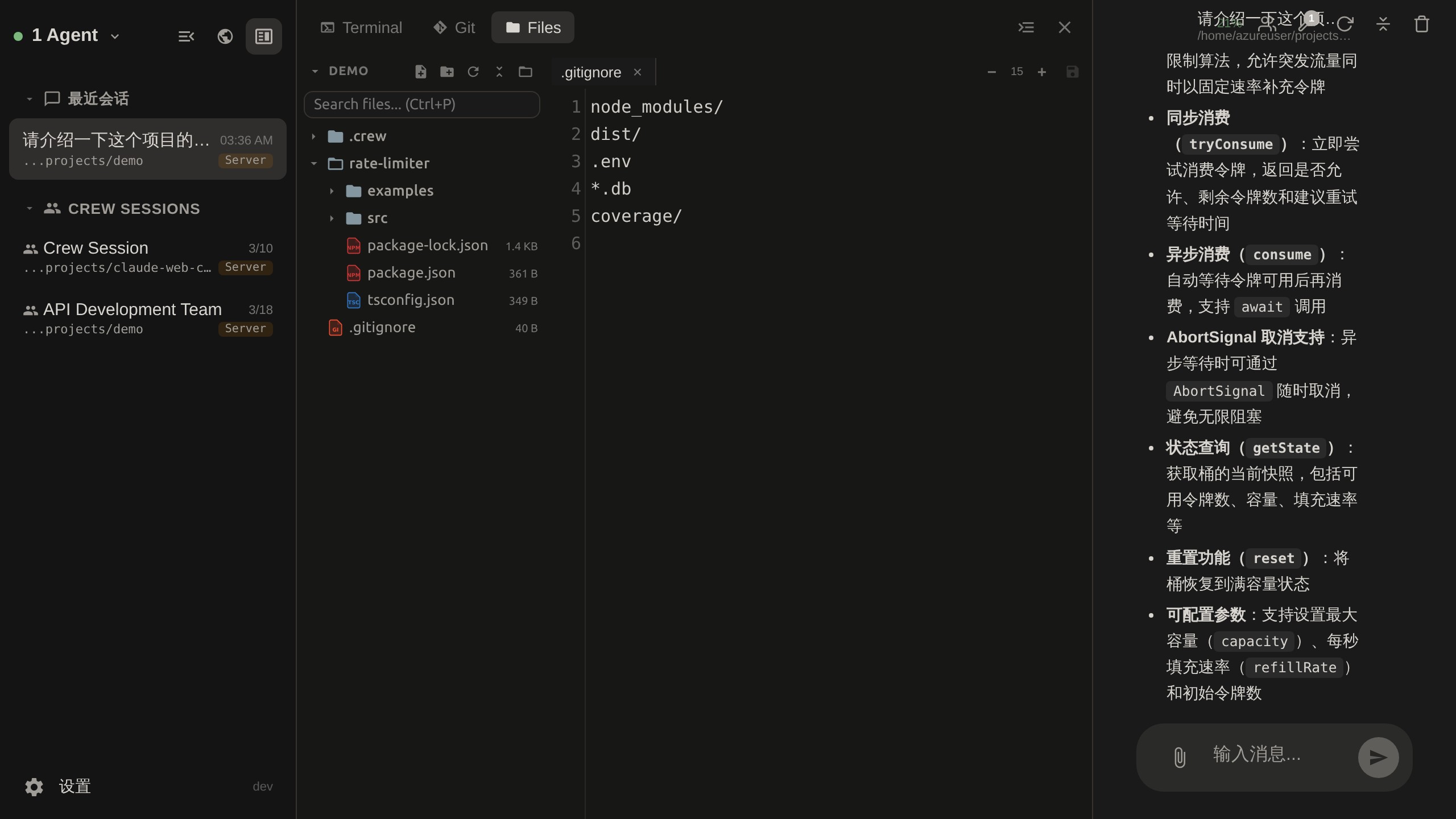
Task: Switch to the Git tab
Action: coord(454,27)
